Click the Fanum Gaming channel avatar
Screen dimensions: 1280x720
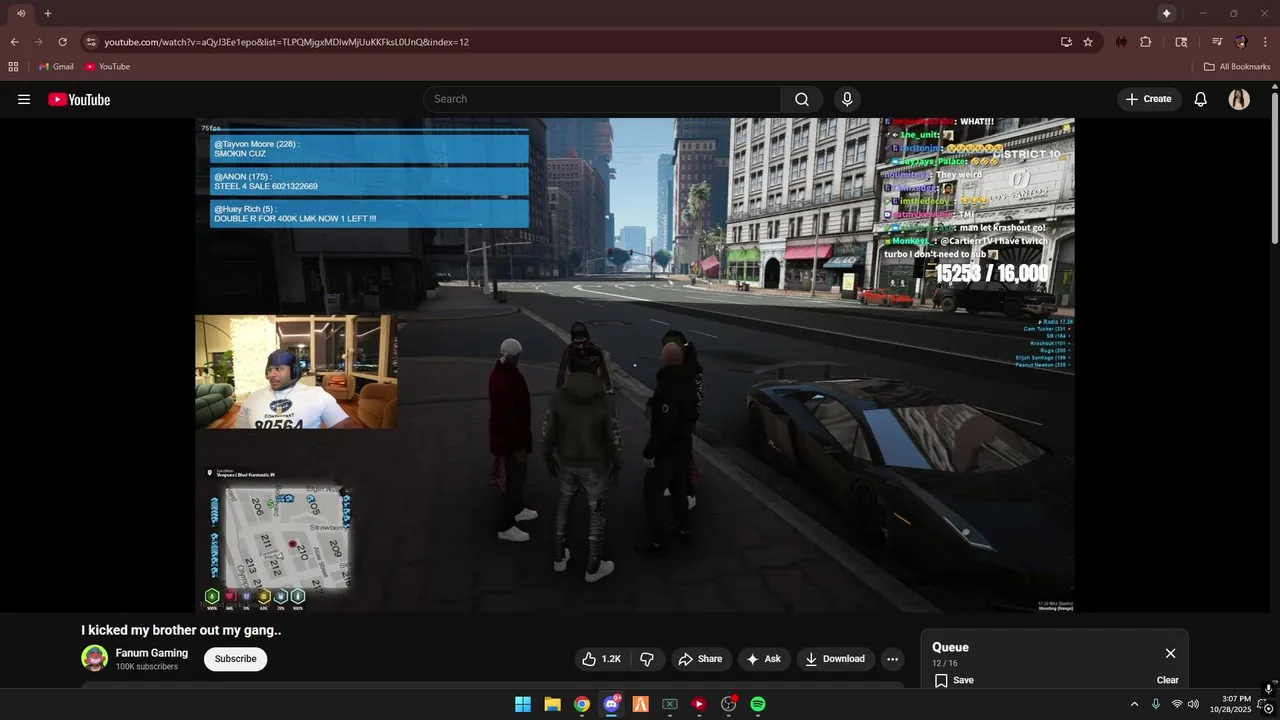pos(95,658)
